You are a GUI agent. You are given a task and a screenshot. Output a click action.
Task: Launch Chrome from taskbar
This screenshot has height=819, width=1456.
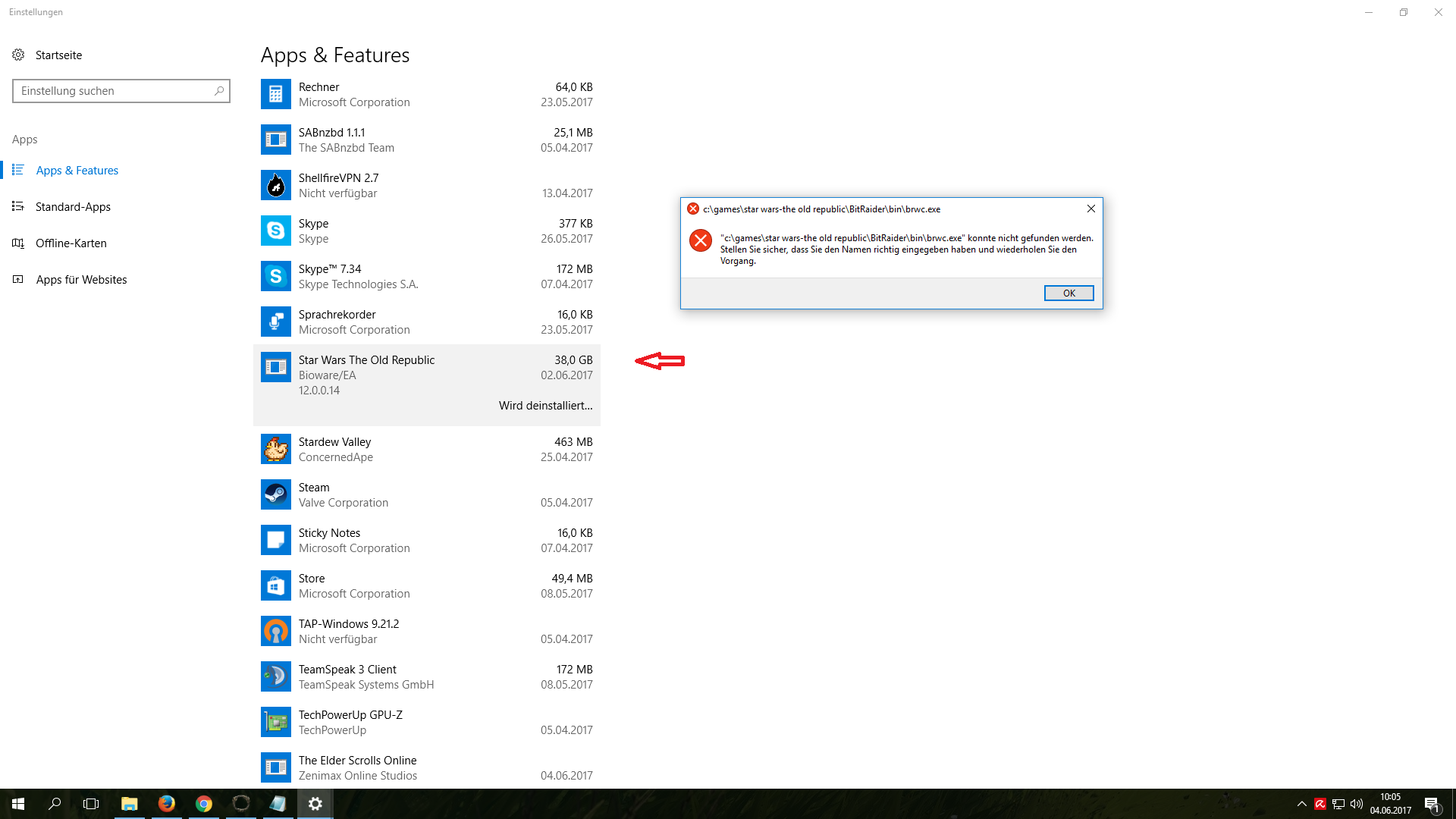coord(204,804)
